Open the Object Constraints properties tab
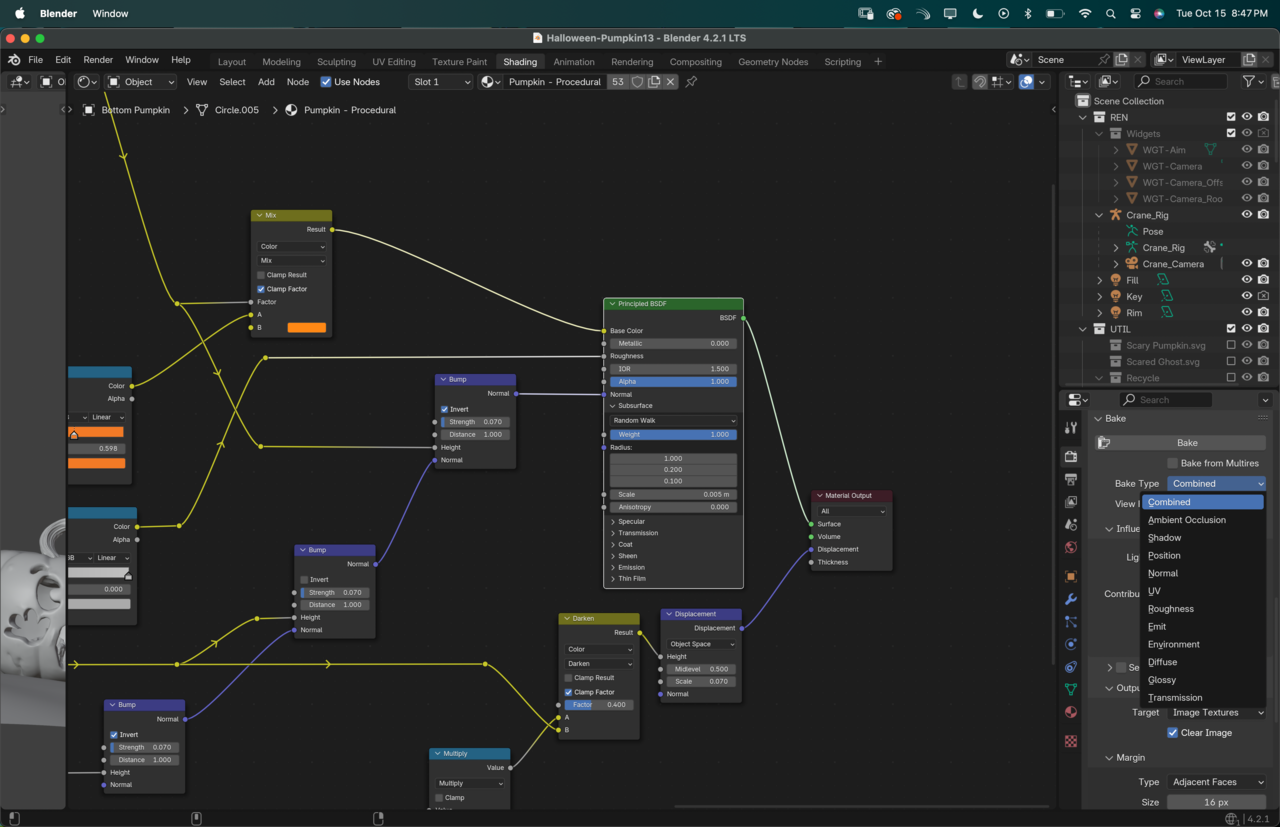The width and height of the screenshot is (1280, 827). tap(1071, 667)
